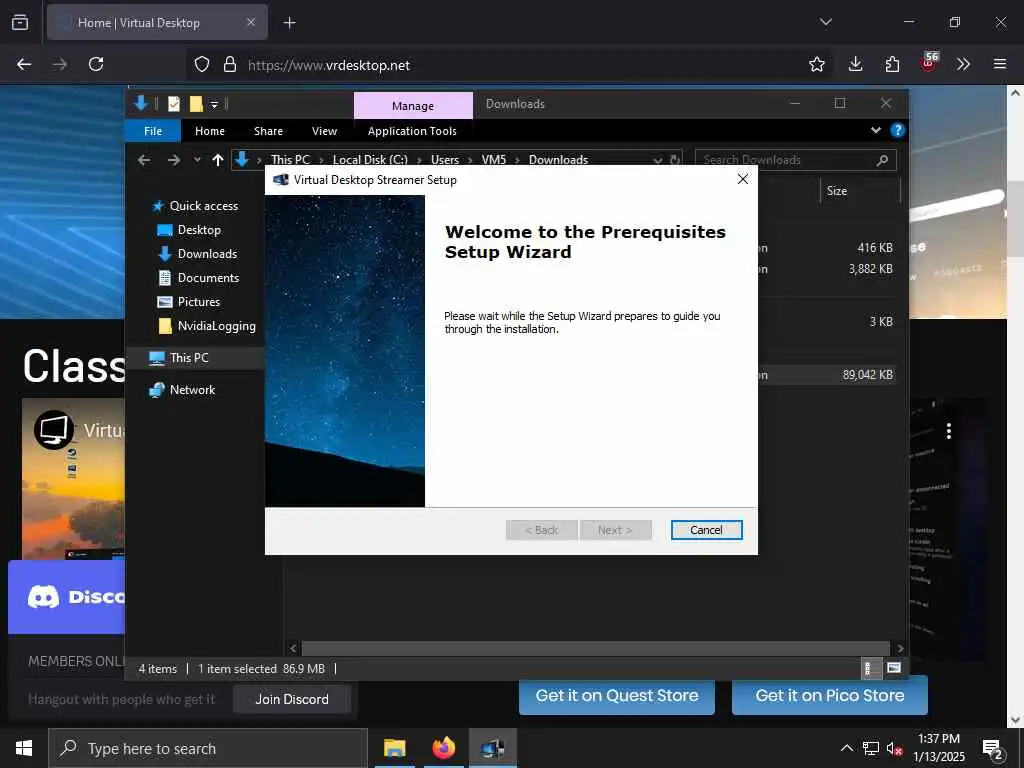Select Network in navigation pane
This screenshot has height=768, width=1024.
(x=192, y=390)
